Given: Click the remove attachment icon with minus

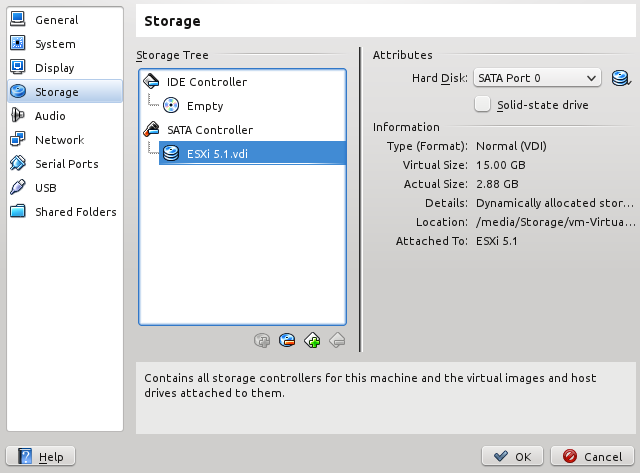Looking at the screenshot, I should [287, 340].
